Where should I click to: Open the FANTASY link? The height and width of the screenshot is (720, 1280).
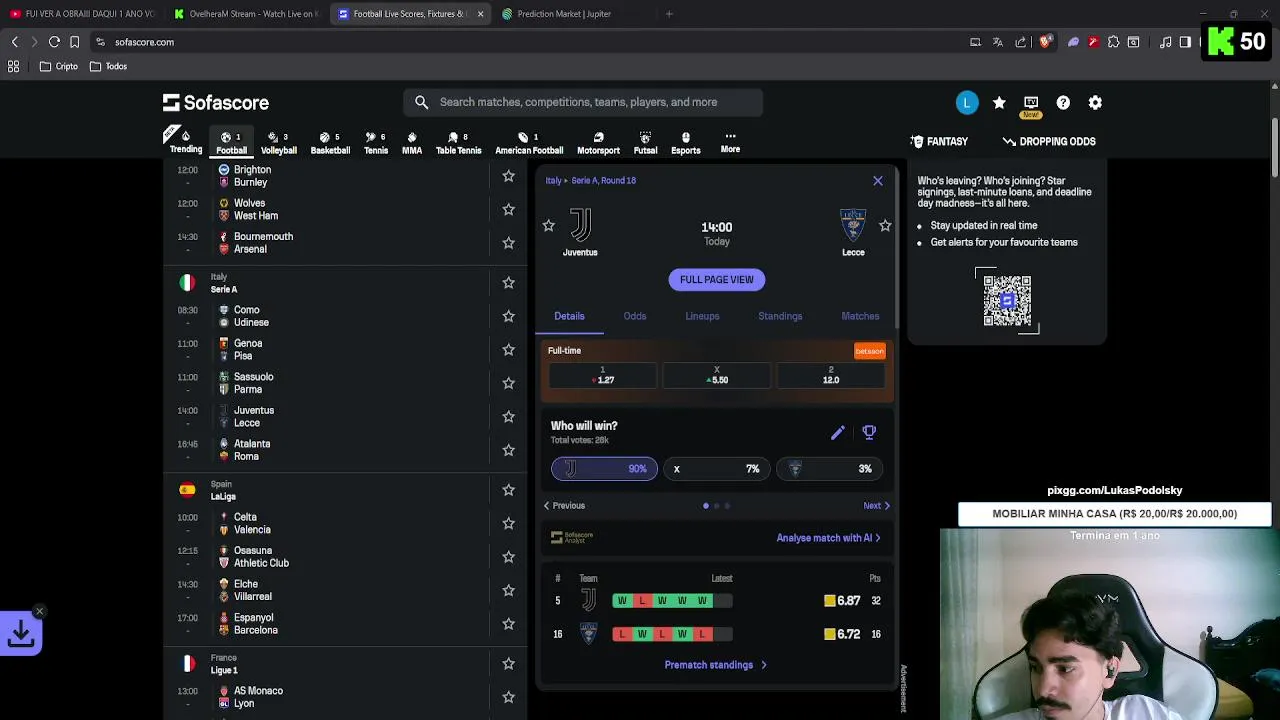[939, 142]
